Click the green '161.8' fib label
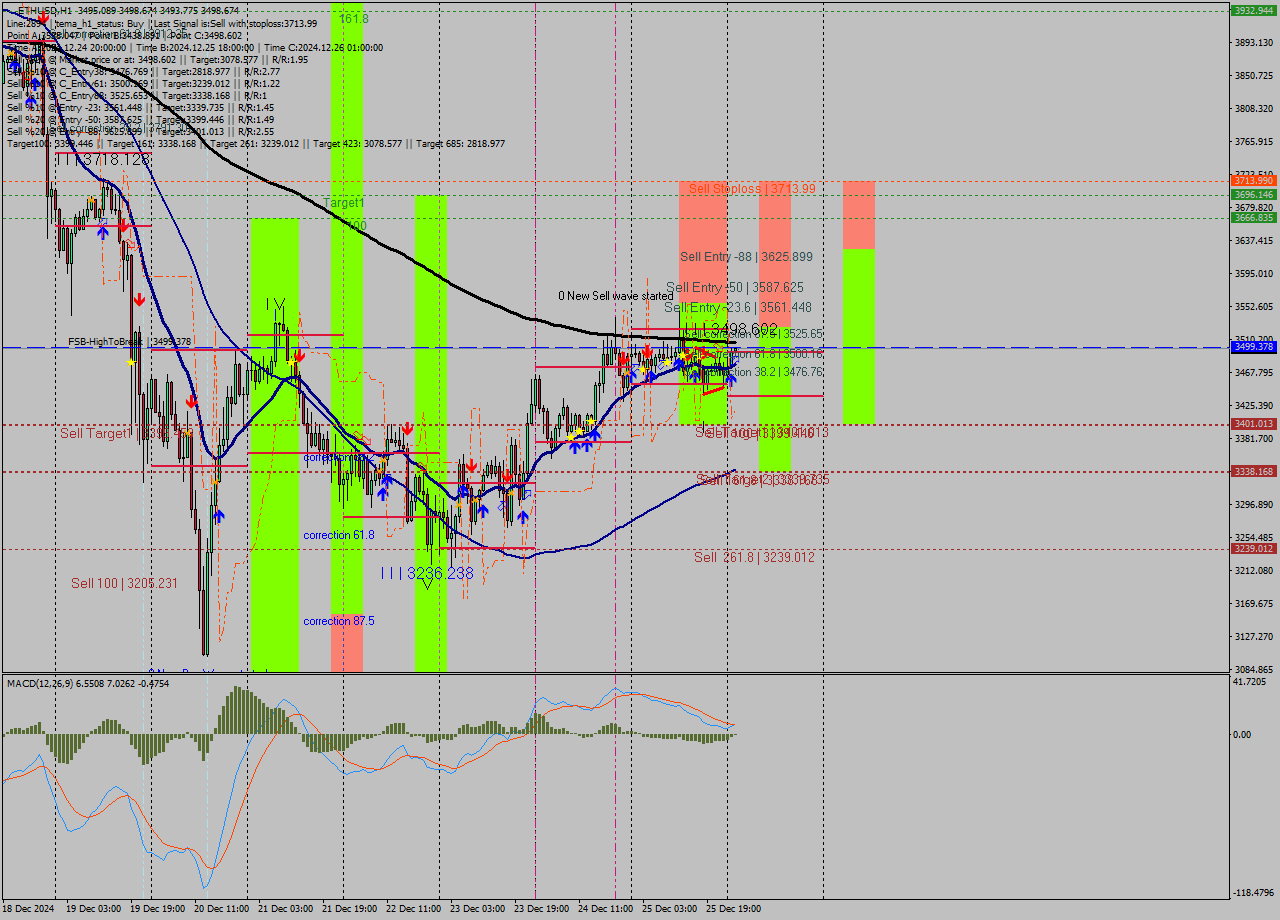 (353, 19)
